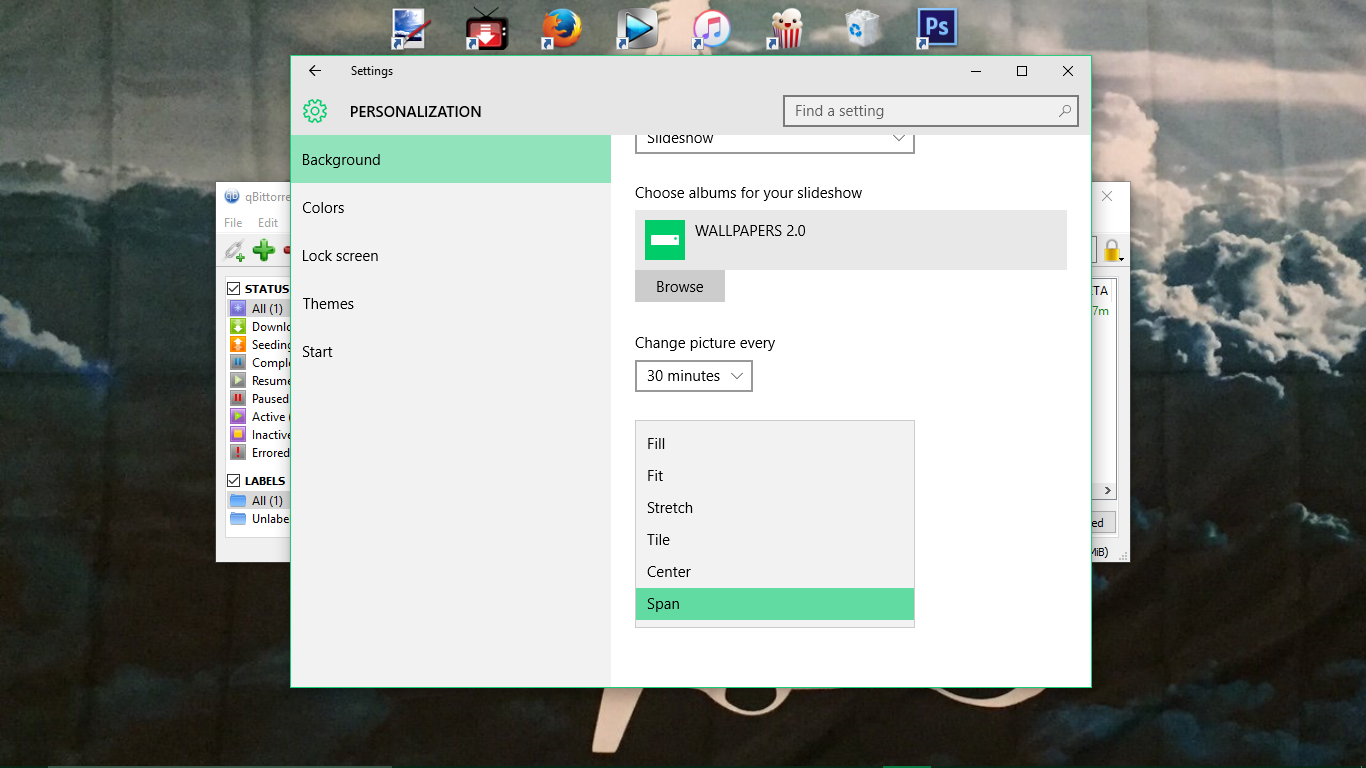
Task: Open the Themes section in sidebar
Action: click(328, 304)
